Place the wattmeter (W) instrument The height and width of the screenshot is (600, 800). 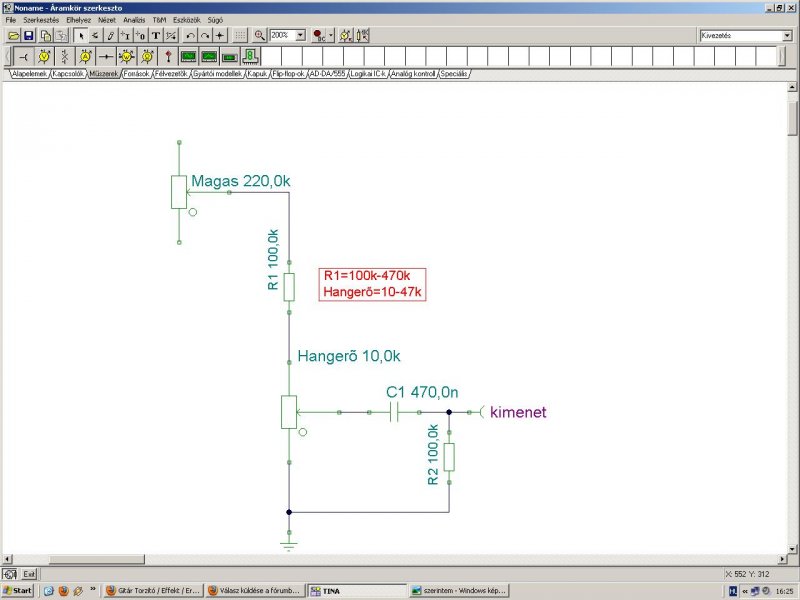[x=127, y=56]
